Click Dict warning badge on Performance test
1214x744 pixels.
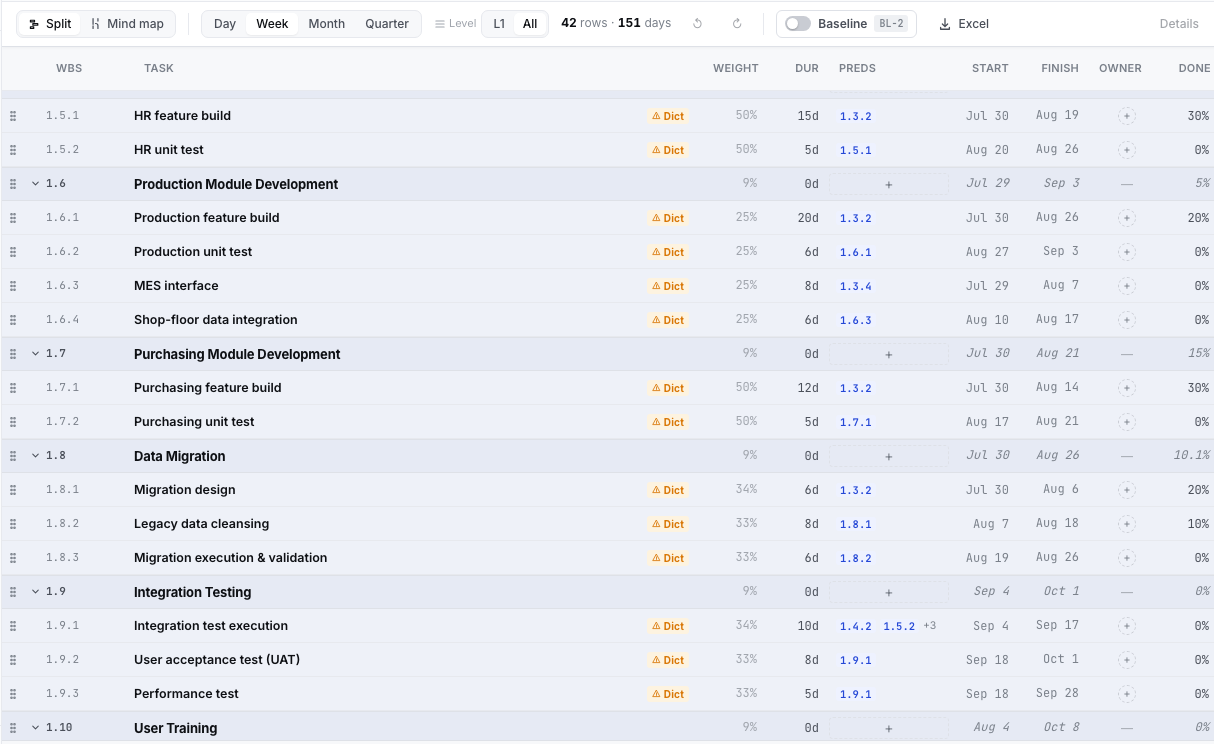[x=668, y=694]
